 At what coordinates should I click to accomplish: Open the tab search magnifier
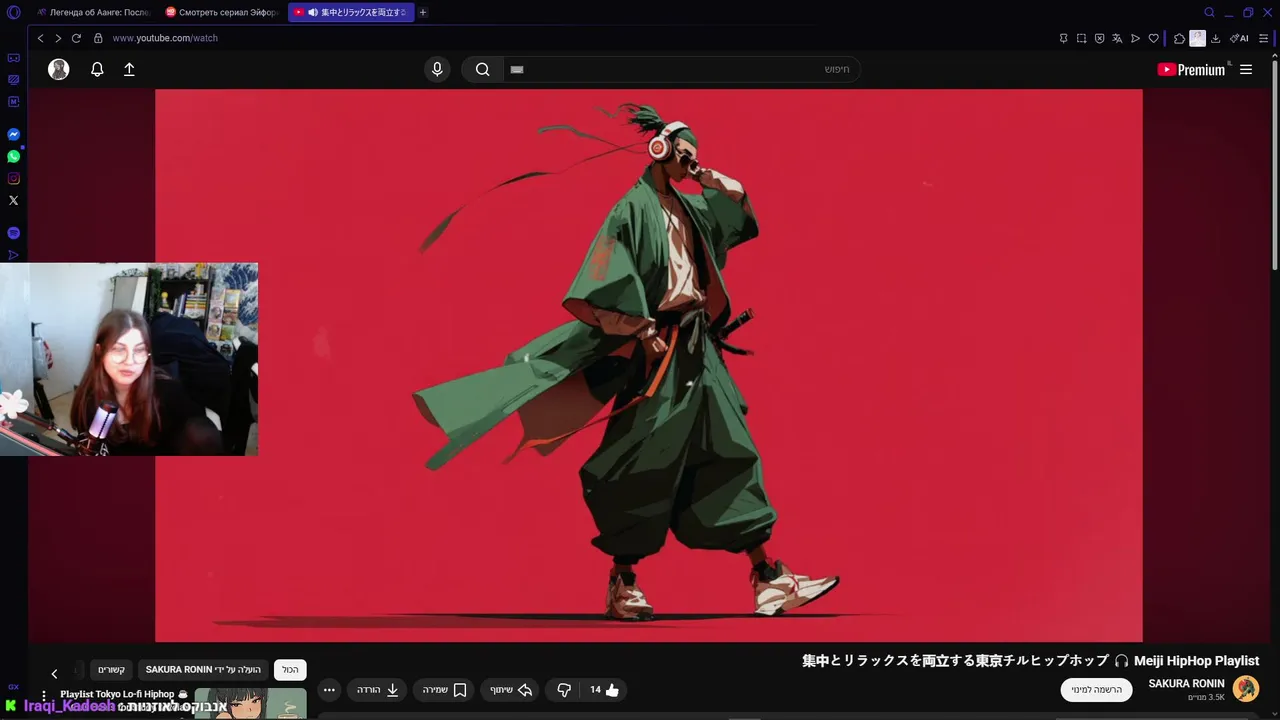pos(1209,12)
